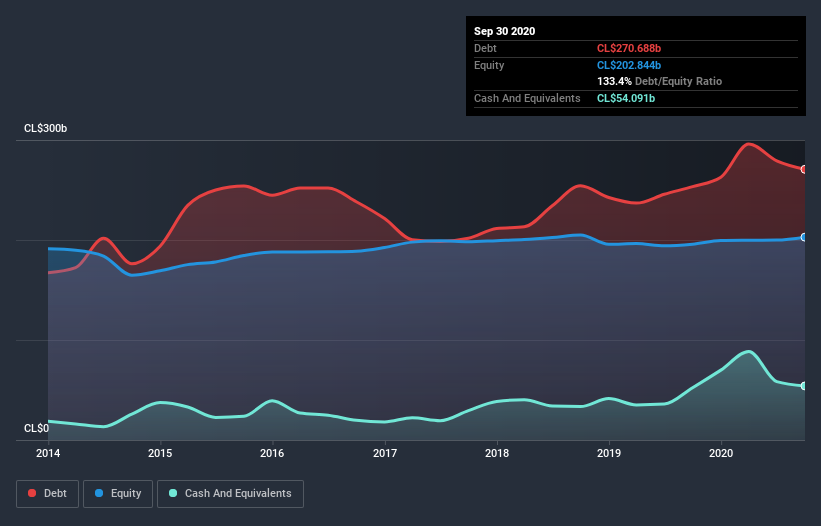
Task: Click the Debt label in tooltip
Action: pos(485,49)
